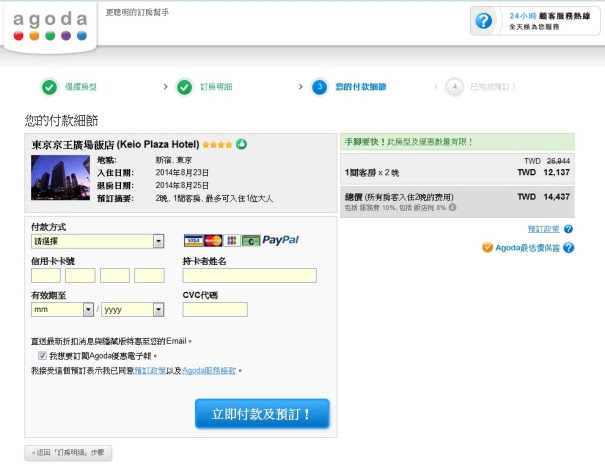The width and height of the screenshot is (605, 475).
Task: Focus the CVC代碼 field
Action: pos(215,309)
